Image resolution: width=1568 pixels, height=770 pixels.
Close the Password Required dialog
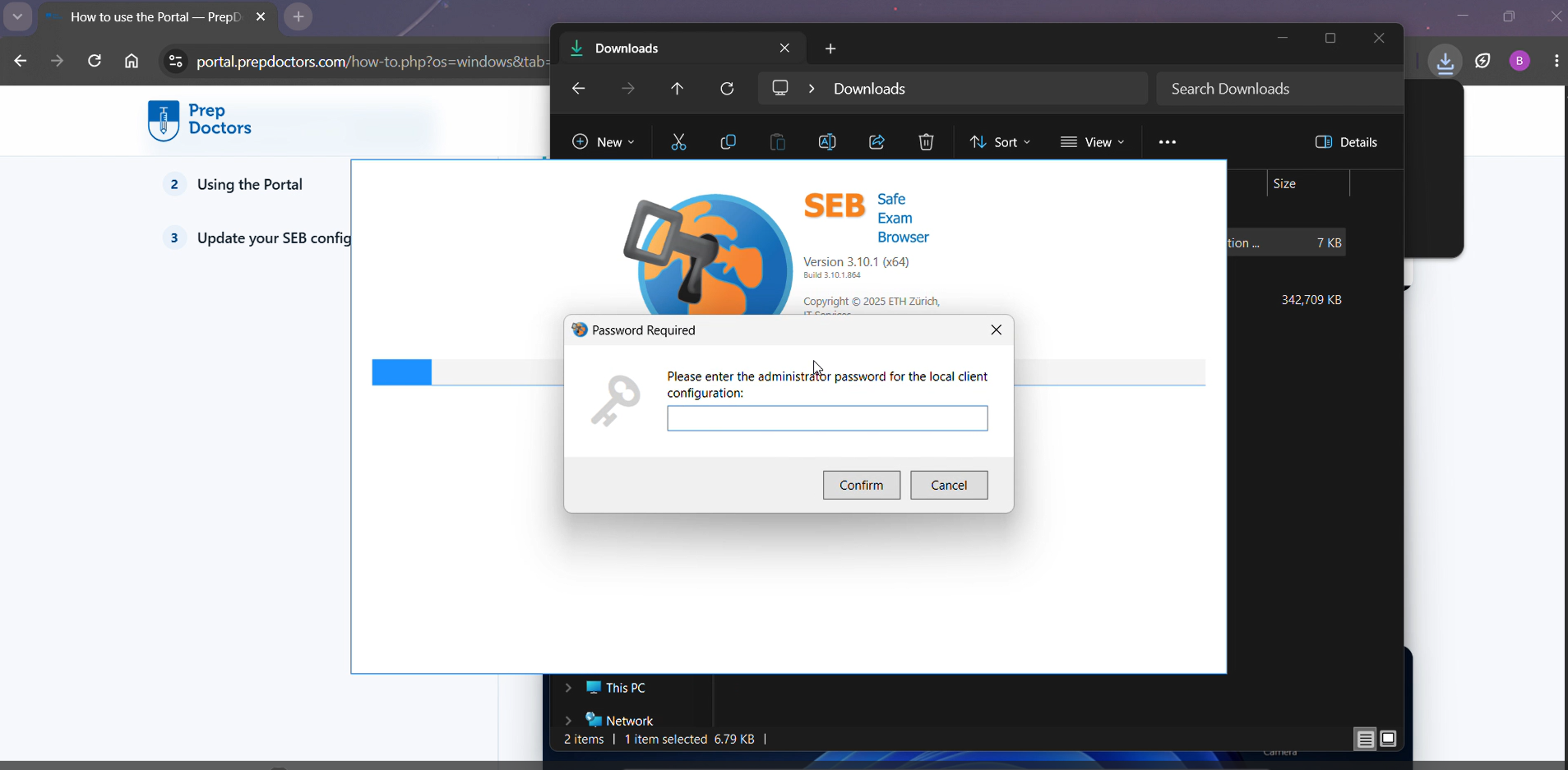coord(996,330)
